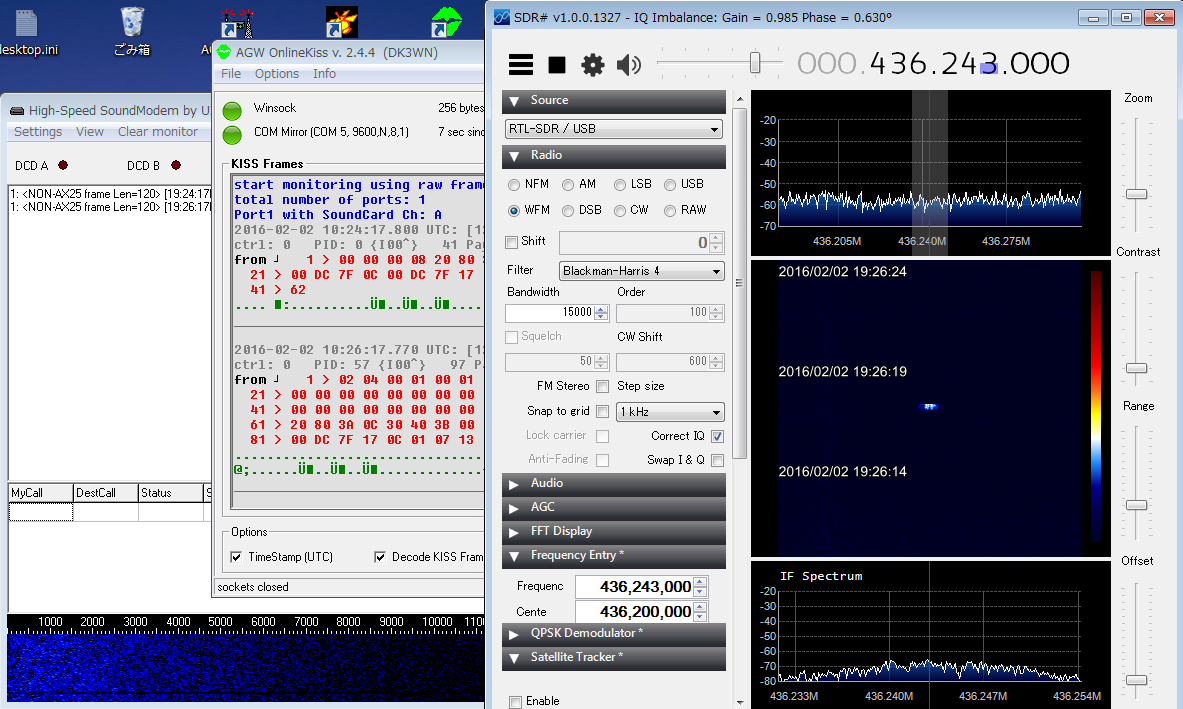1183x709 pixels.
Task: Click the DestCall column header
Action: click(x=106, y=493)
